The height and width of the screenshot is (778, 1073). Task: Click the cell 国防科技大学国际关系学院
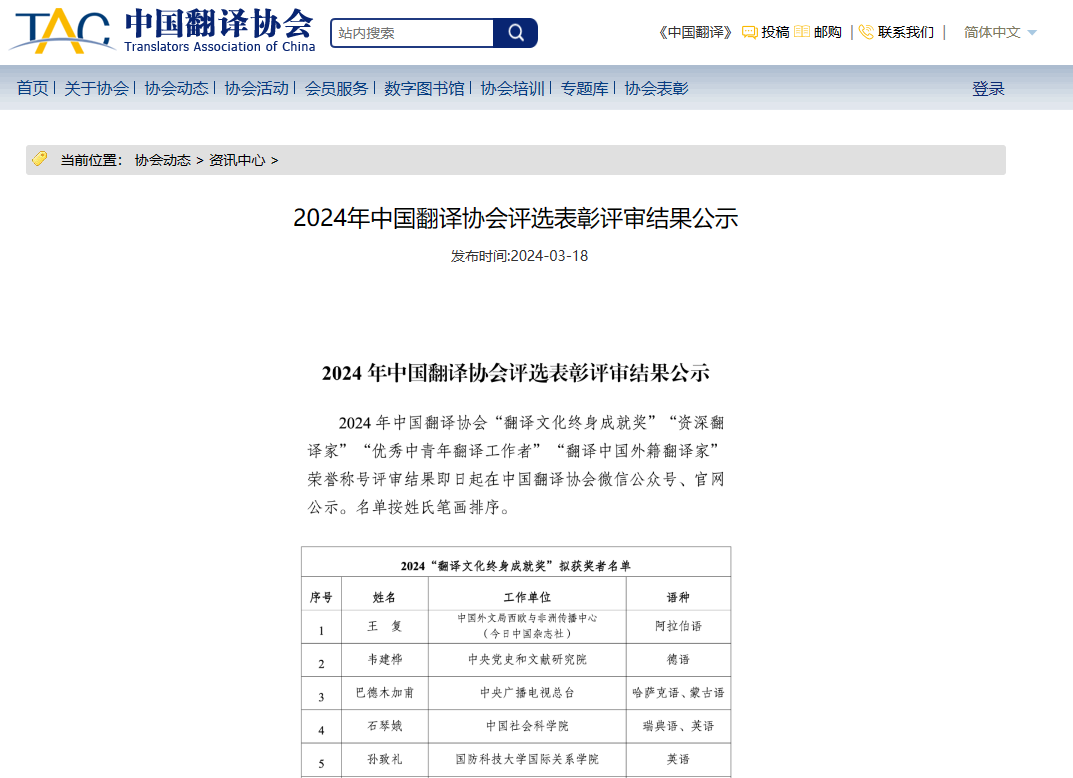527,759
